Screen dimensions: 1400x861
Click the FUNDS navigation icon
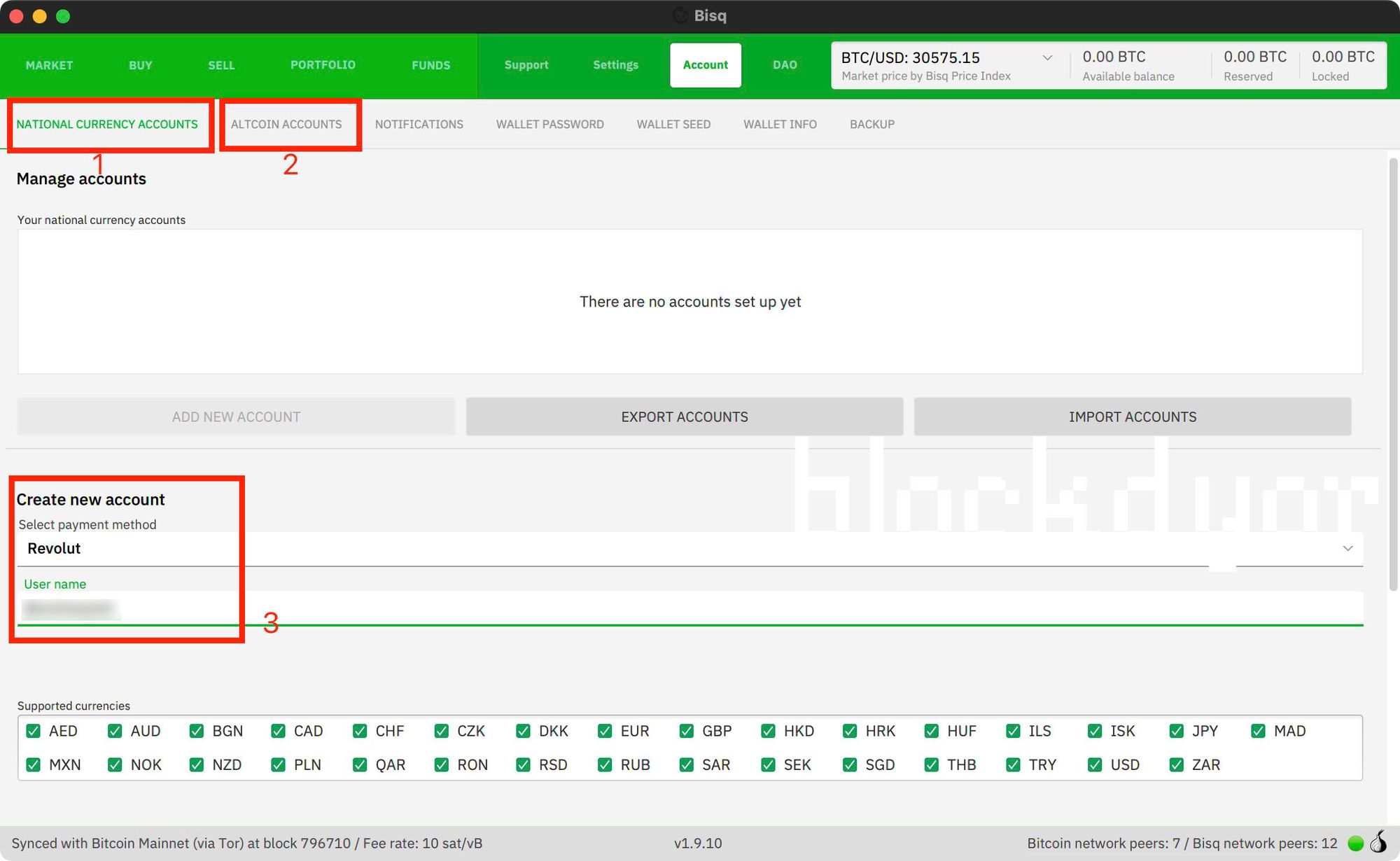[430, 65]
